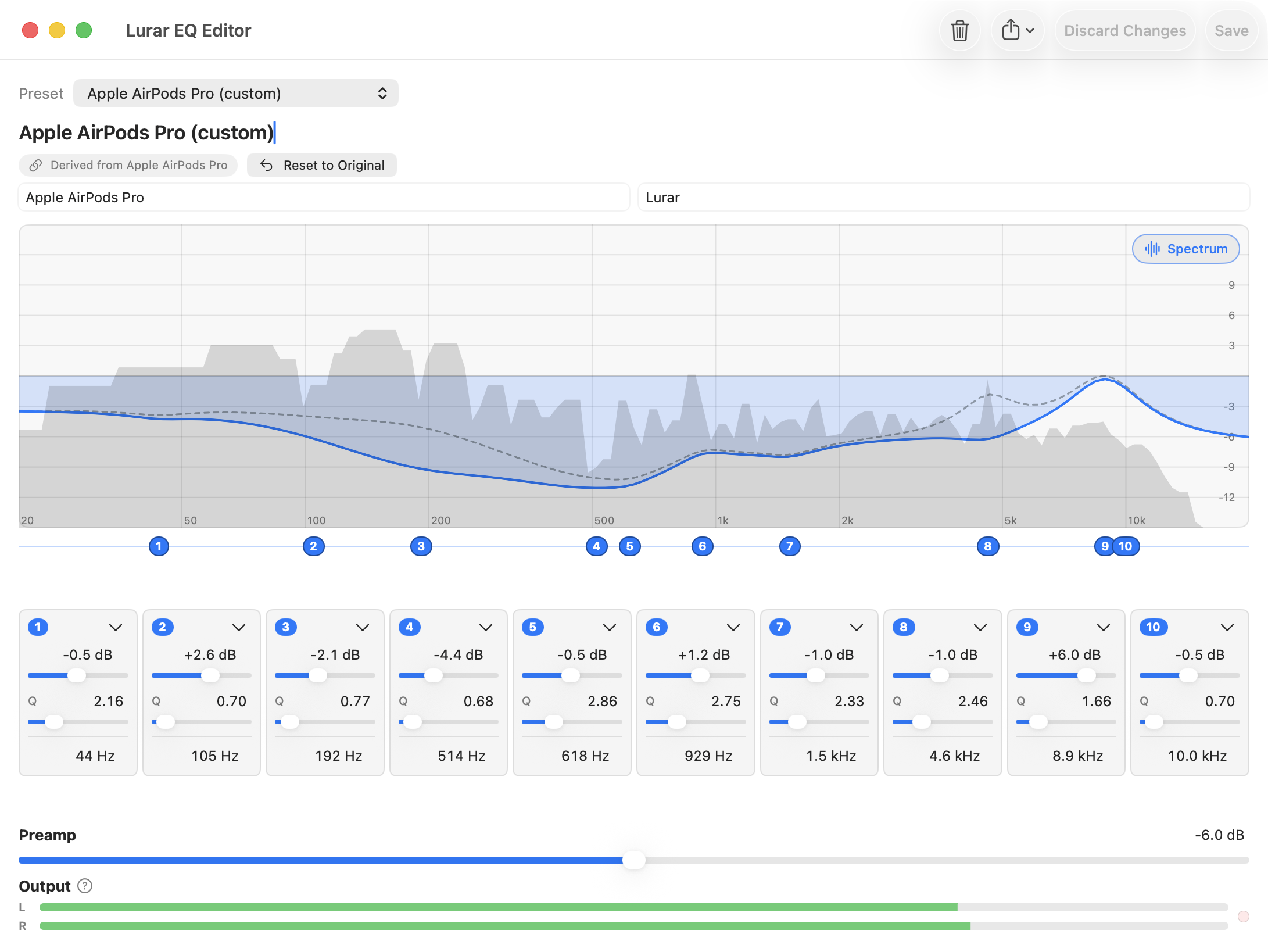
Task: Click the Preamp slider thumb
Action: [x=634, y=860]
